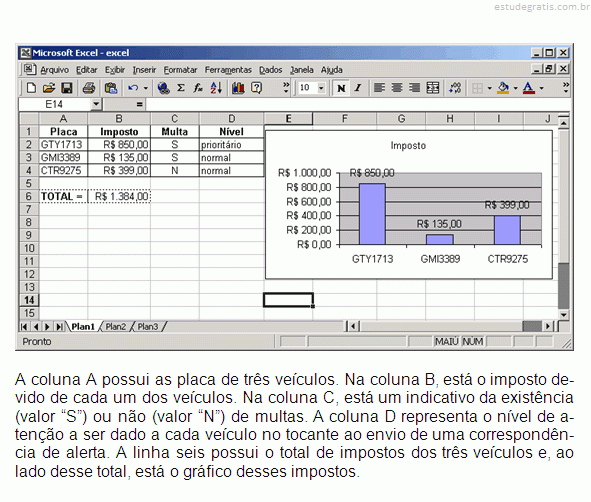Open the Name Box dropdown arrow
The height and width of the screenshot is (502, 591).
(96, 104)
